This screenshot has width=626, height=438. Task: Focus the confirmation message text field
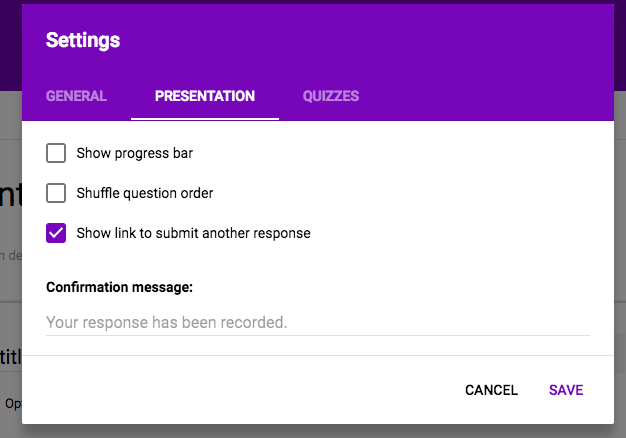tap(318, 322)
